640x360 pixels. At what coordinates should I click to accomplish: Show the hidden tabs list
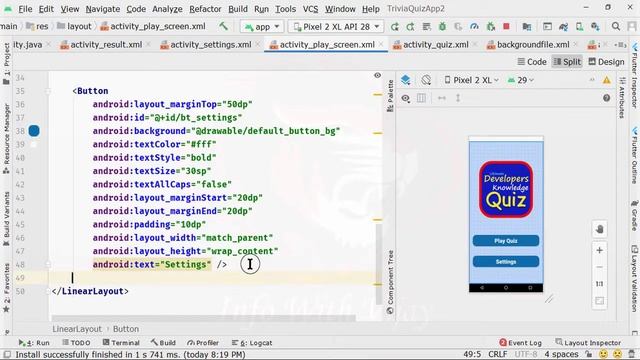[620, 44]
